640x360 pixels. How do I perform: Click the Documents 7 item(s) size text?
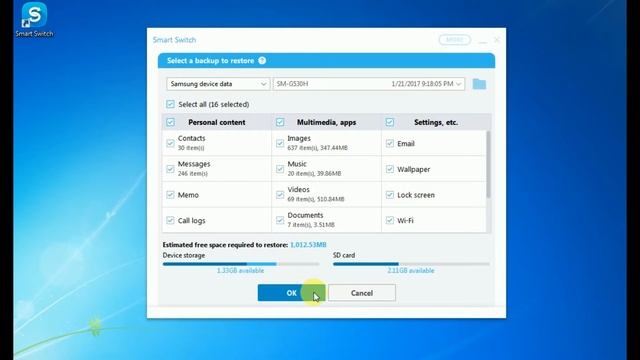point(311,225)
